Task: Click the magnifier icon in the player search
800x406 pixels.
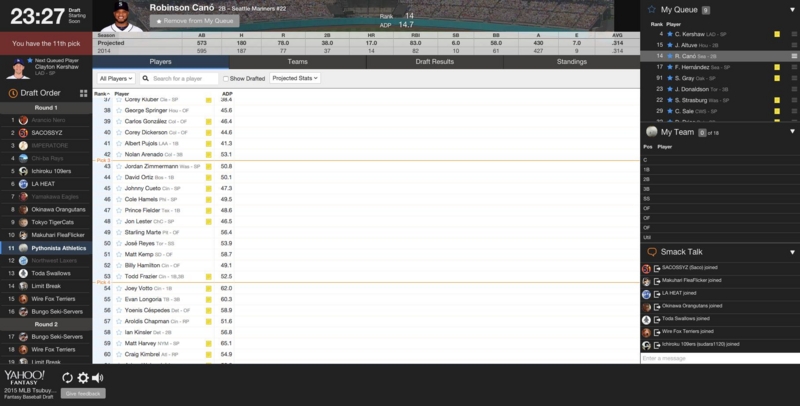Action: pyautogui.click(x=145, y=79)
